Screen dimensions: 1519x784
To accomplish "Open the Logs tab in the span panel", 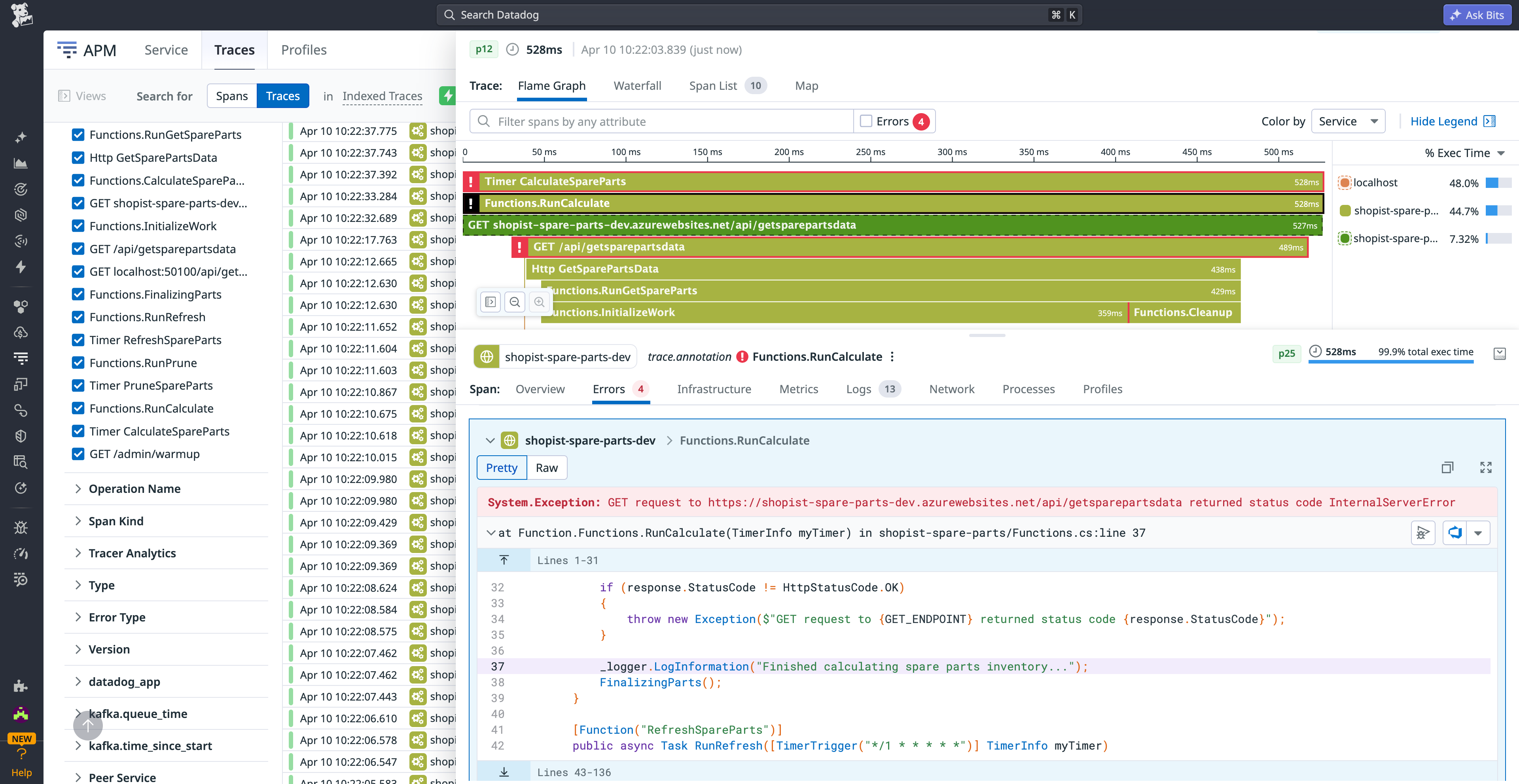I will pyautogui.click(x=858, y=389).
